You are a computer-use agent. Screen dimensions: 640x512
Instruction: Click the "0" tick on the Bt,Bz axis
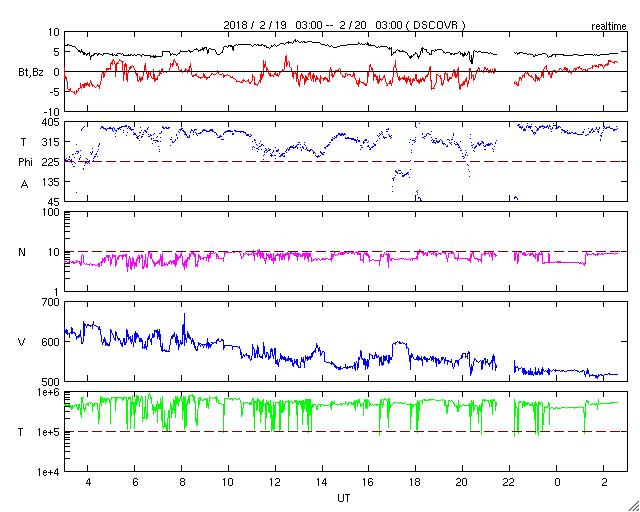[x=57, y=72]
